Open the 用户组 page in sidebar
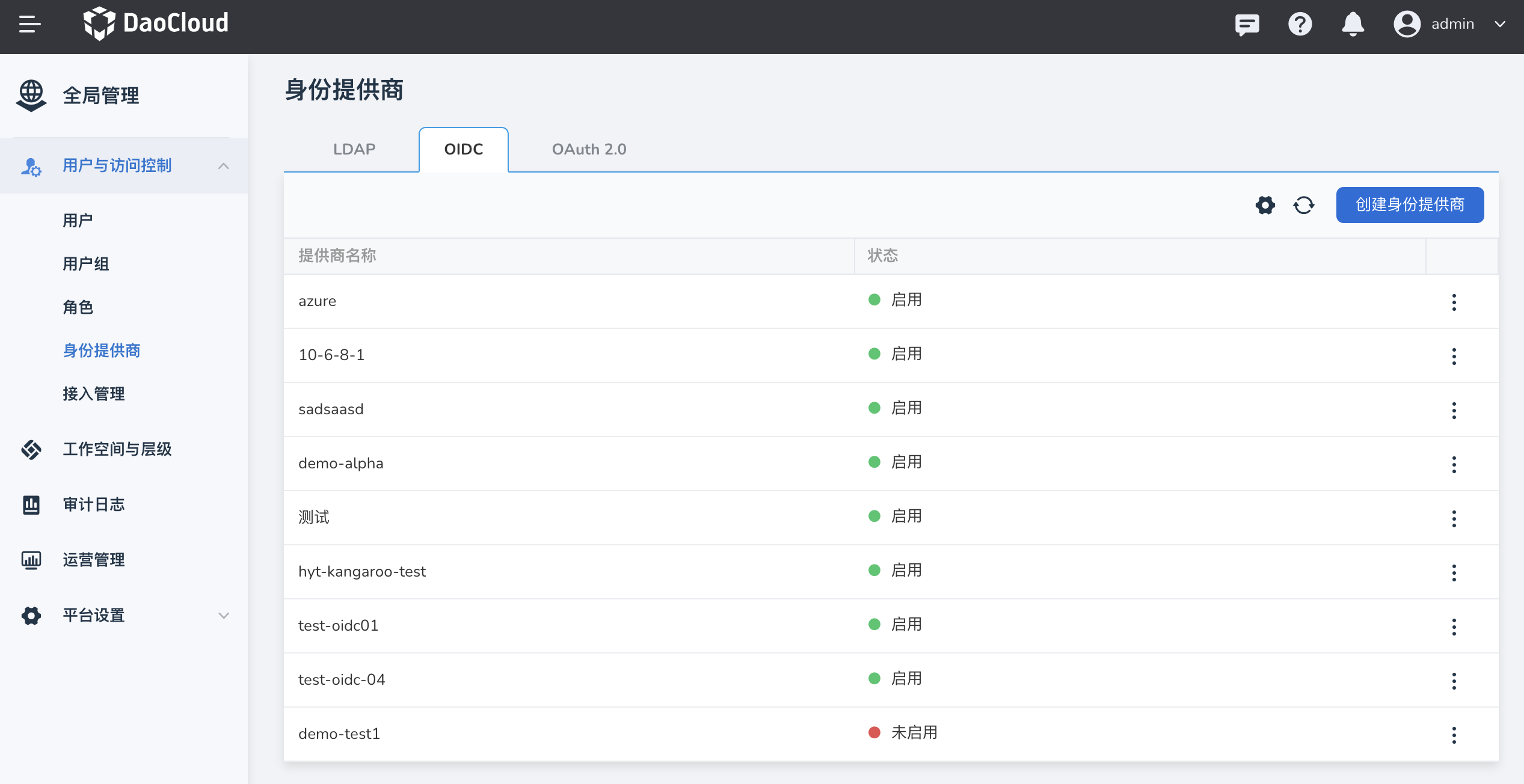Image resolution: width=1524 pixels, height=784 pixels. click(86, 264)
